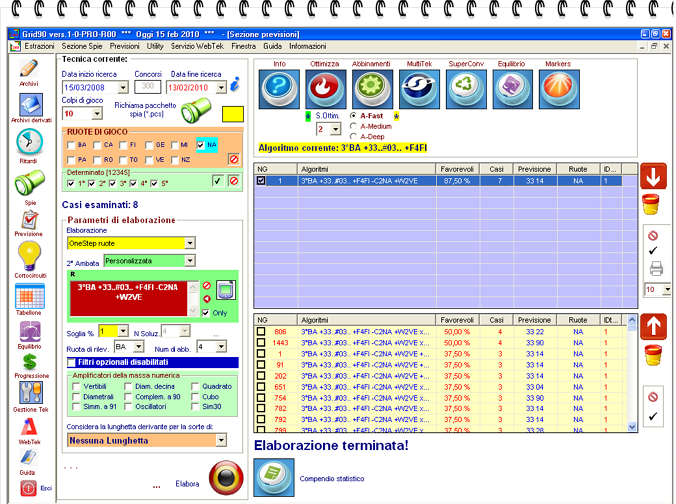Open the Colpi di gioco dropdown
Image resolution: width=676 pixels, height=504 pixels.
coord(97,113)
